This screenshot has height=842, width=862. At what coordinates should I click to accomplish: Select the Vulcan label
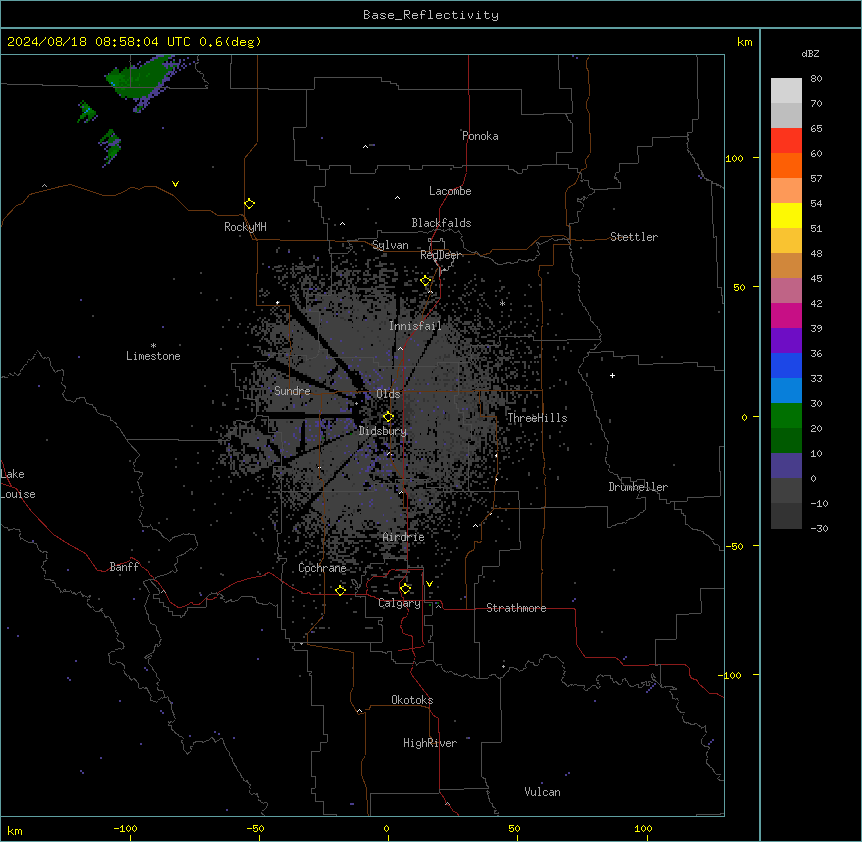coord(543,792)
